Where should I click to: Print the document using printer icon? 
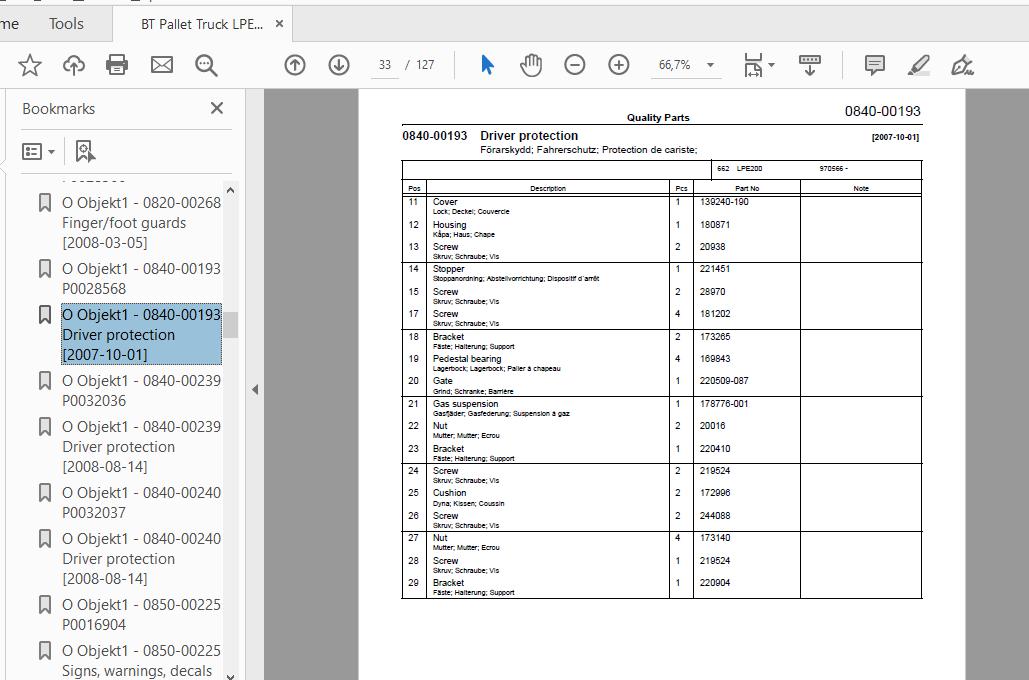[117, 65]
